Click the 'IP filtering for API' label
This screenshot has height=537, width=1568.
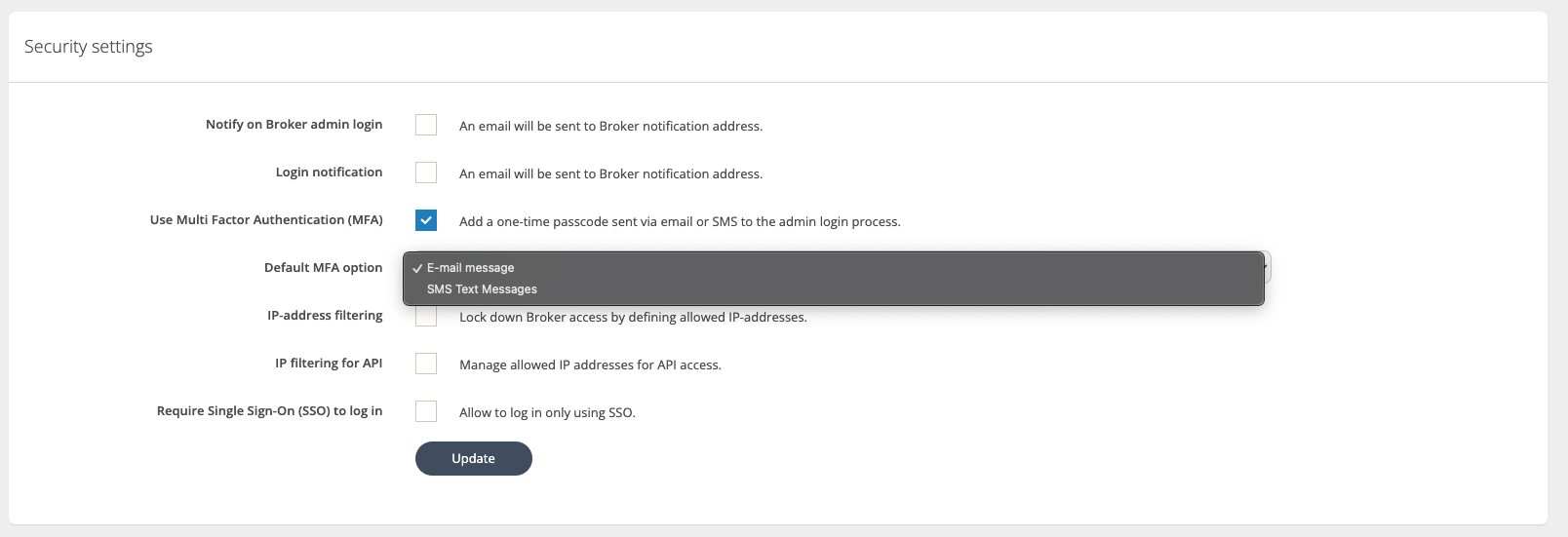tap(329, 364)
